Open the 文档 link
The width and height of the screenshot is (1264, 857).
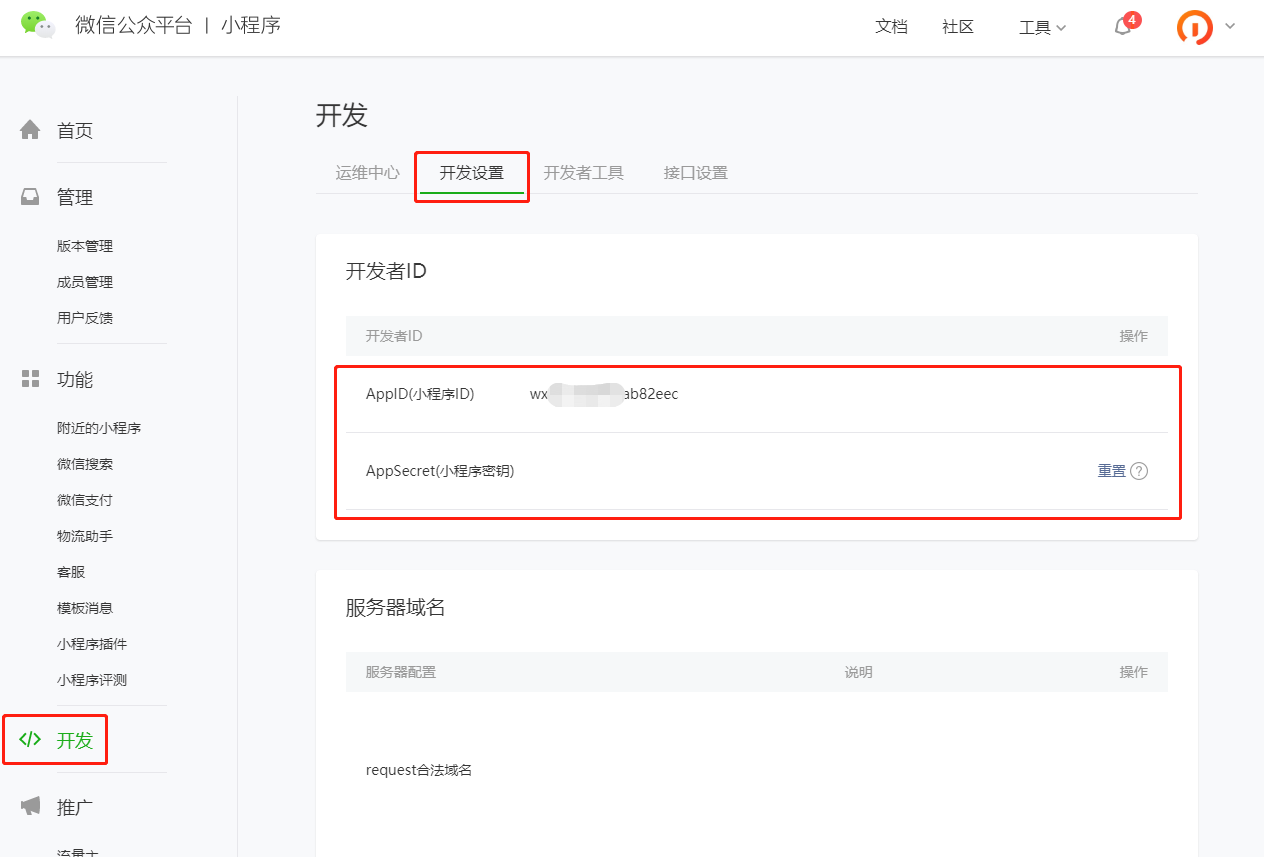891,27
